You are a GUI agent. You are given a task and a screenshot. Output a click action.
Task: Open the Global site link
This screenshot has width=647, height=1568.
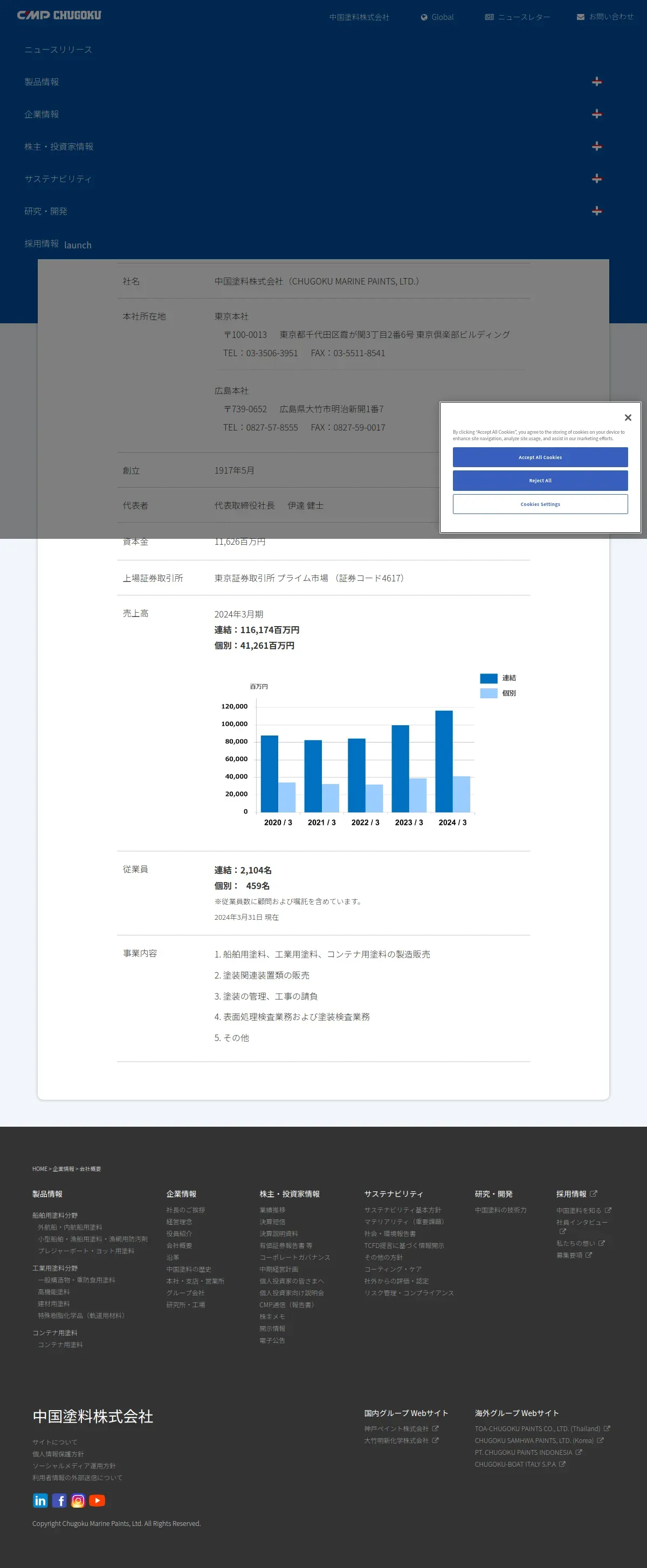pos(437,17)
